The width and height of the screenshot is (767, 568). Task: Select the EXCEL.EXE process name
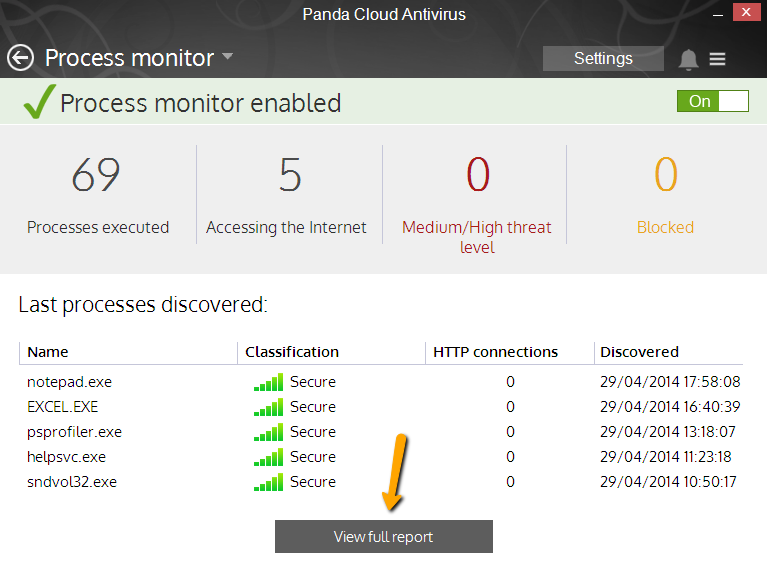63,407
